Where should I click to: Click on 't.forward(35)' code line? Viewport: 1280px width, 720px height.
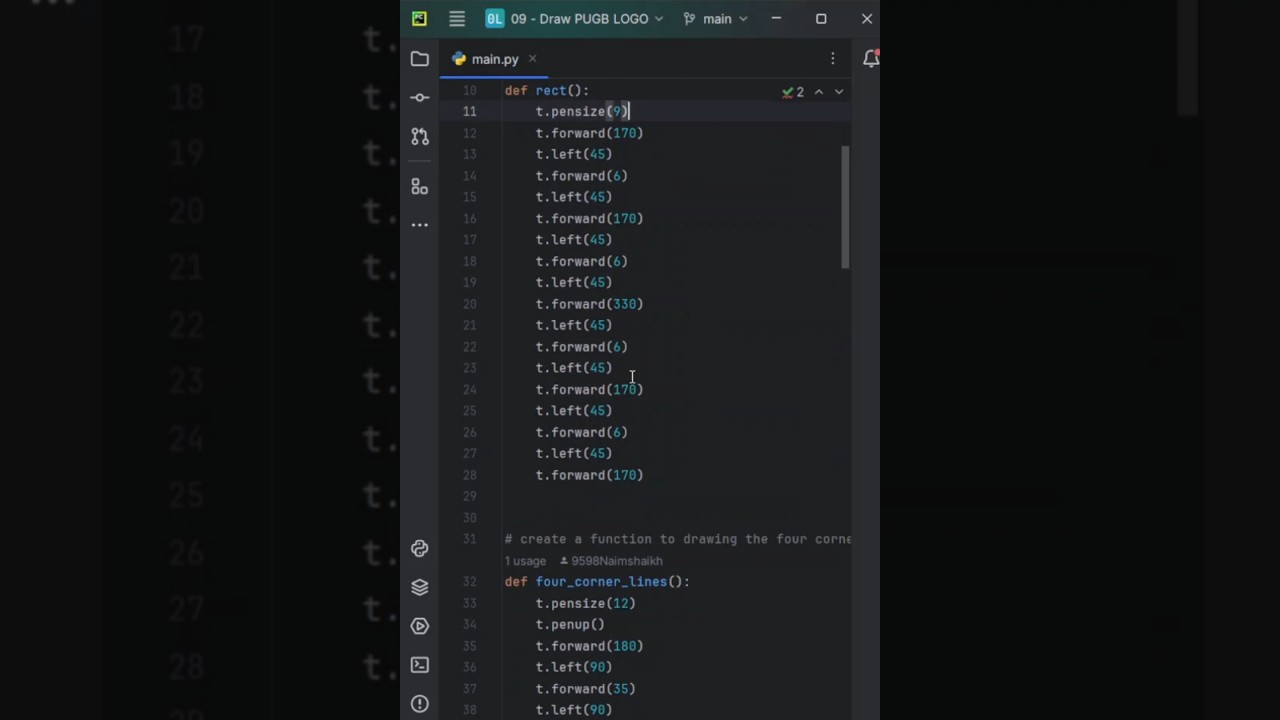point(585,689)
